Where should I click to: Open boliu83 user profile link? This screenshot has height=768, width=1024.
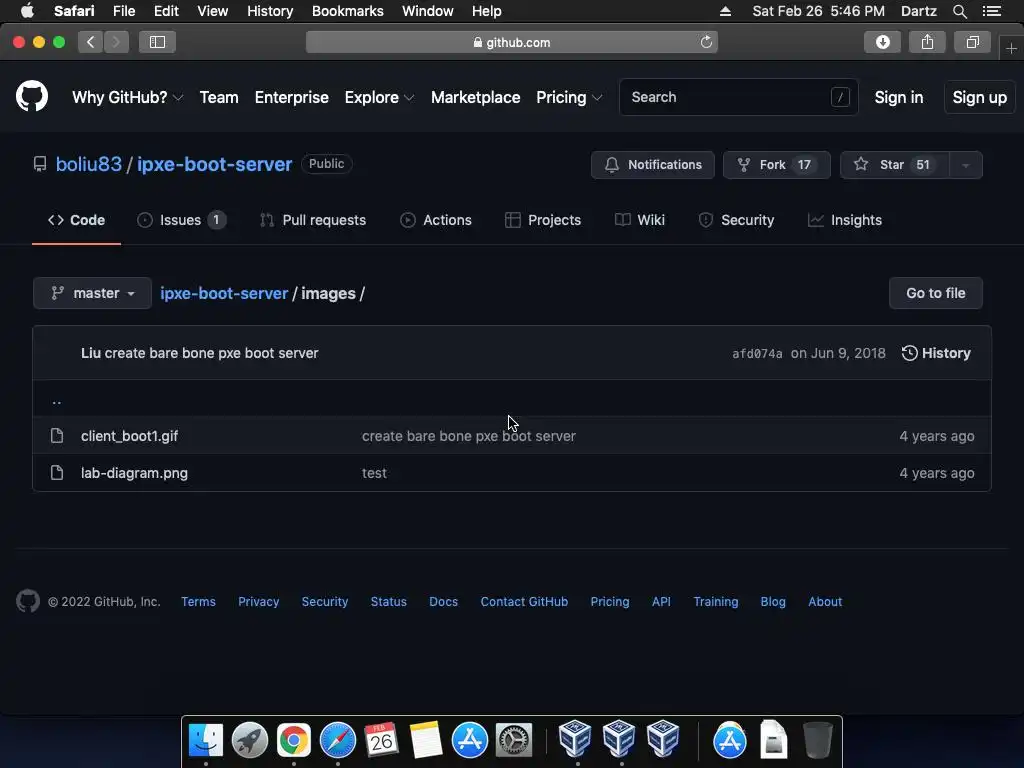[89, 164]
